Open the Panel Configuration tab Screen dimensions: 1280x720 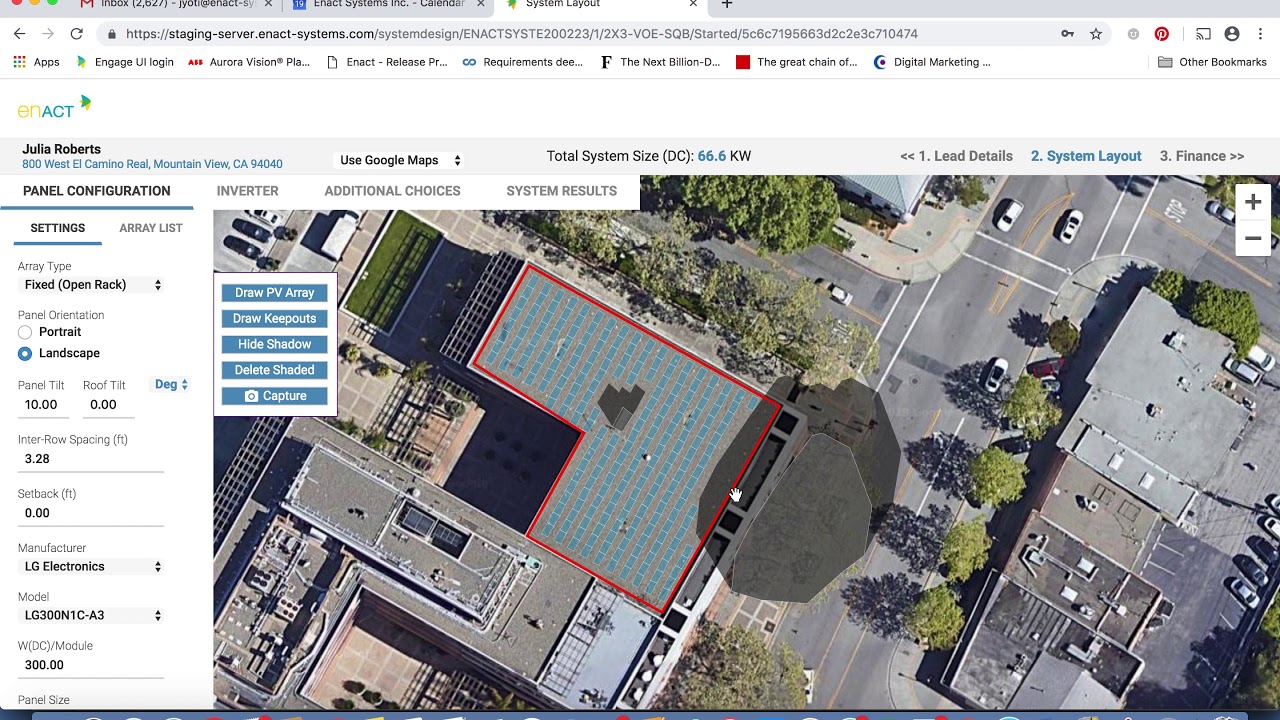pos(97,191)
